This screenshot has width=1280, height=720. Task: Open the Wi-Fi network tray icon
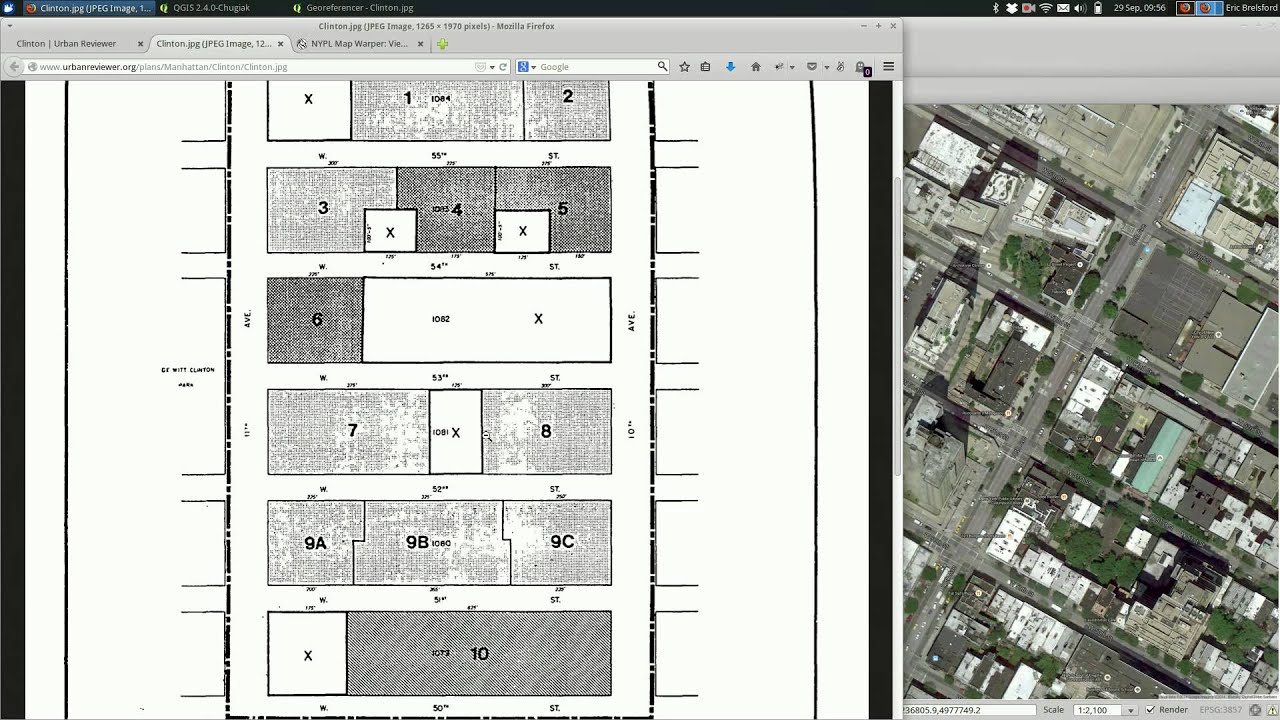[x=1046, y=8]
